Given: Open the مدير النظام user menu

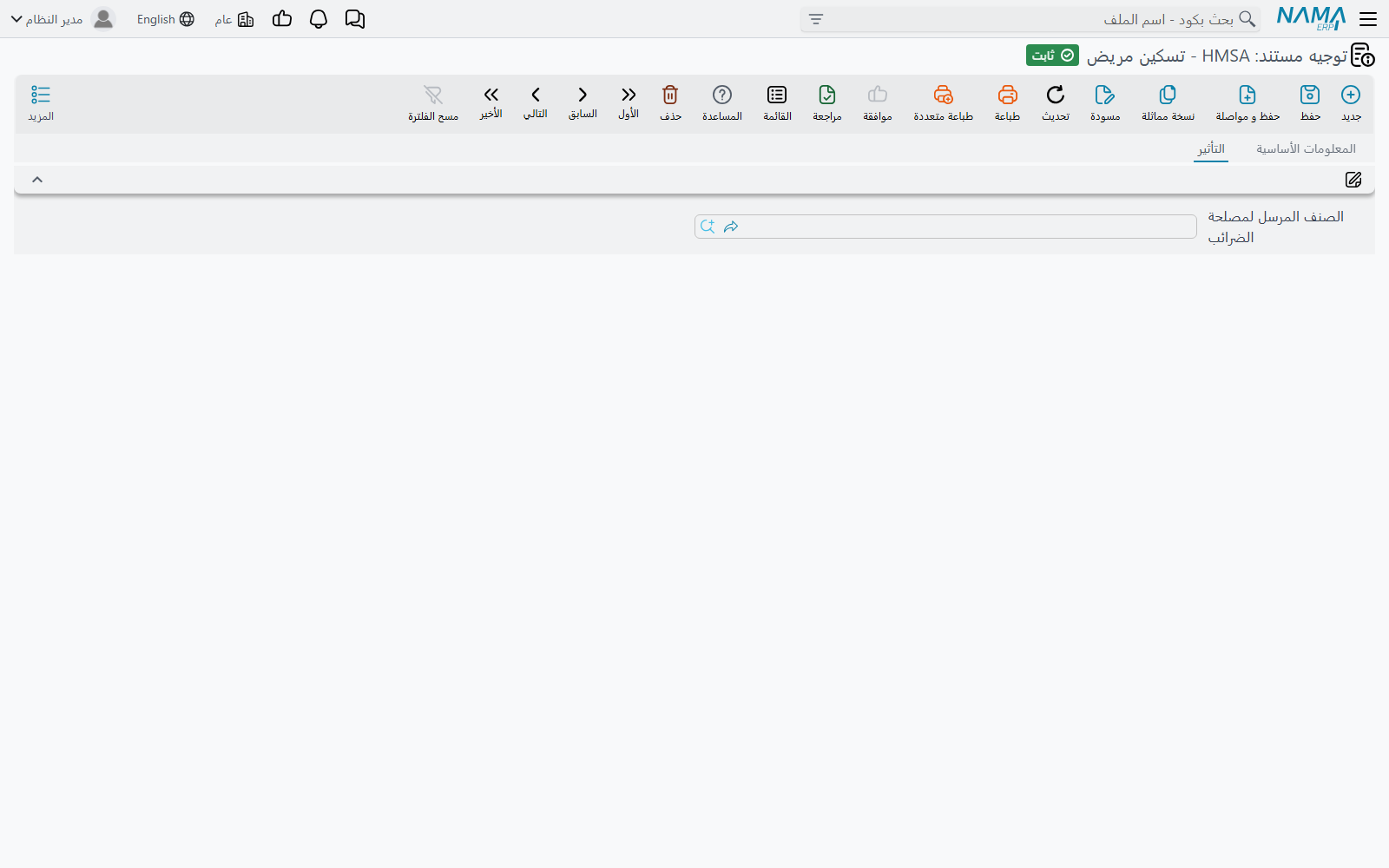Looking at the screenshot, I should (x=47, y=19).
